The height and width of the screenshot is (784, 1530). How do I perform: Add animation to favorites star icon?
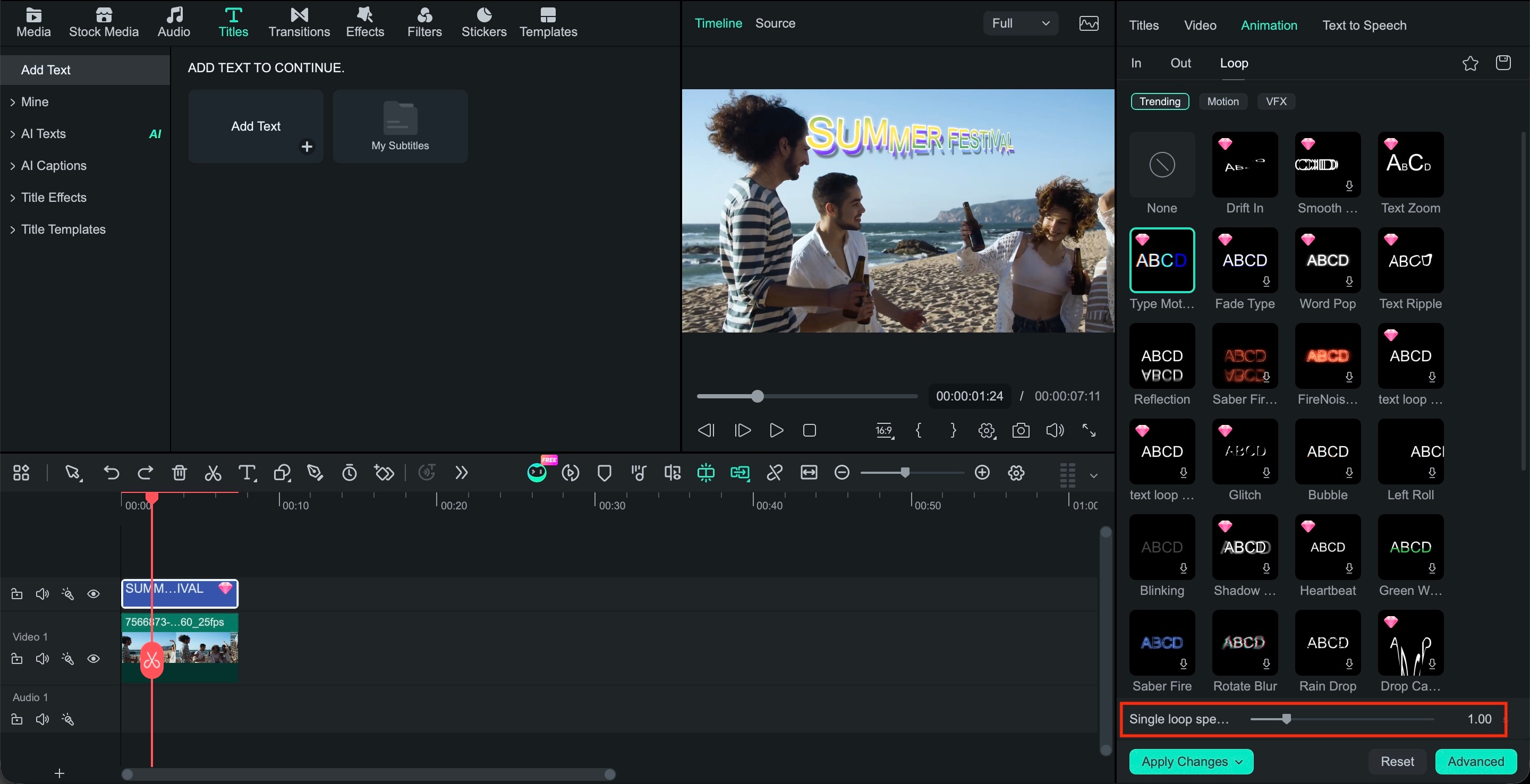pos(1470,63)
